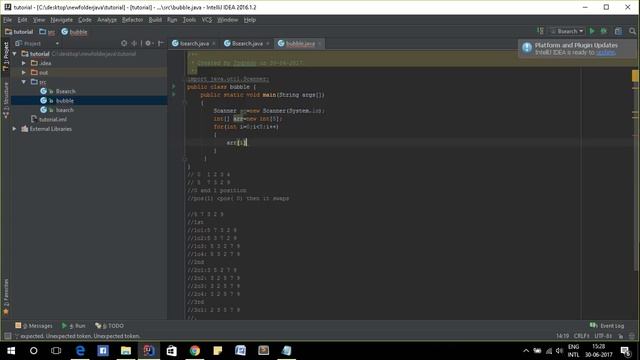
Task: Toggle the 4: Run tool window
Action: (73, 325)
